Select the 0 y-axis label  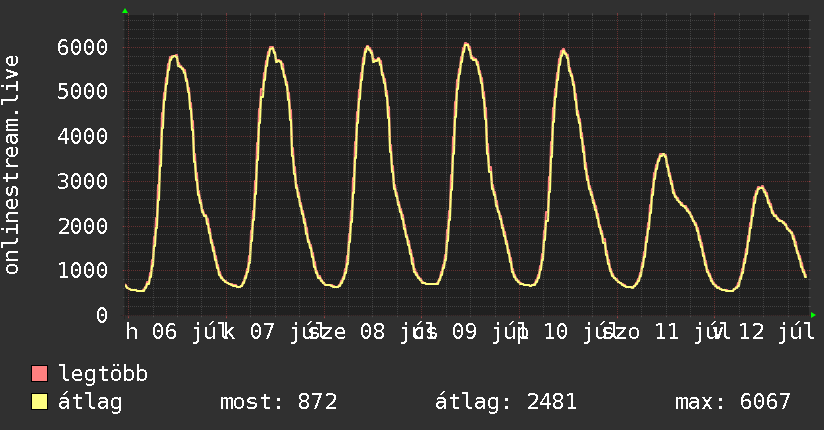point(102,315)
